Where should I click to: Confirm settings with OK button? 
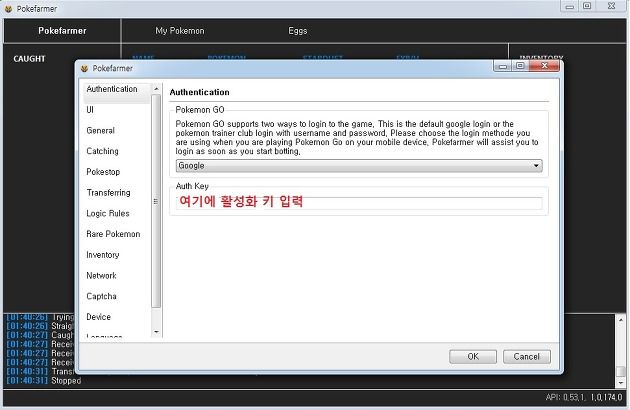(x=473, y=357)
